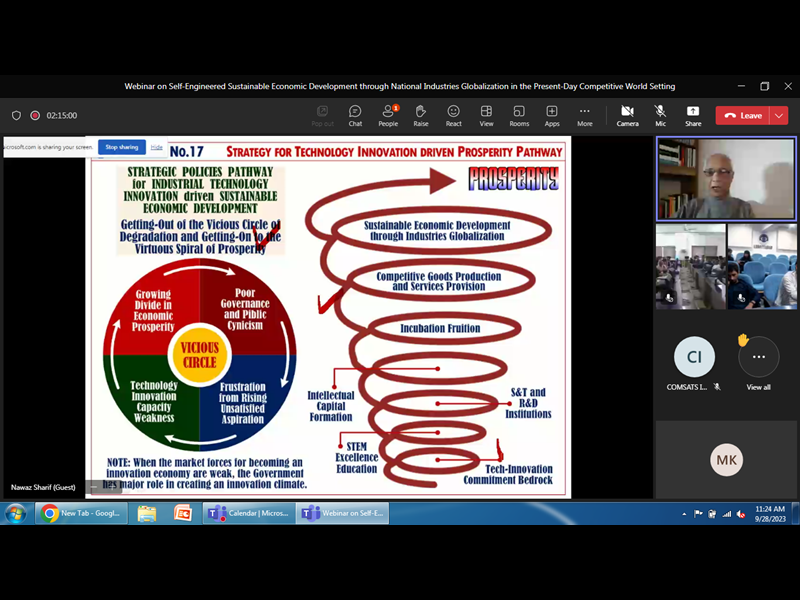800x600 pixels.
Task: Click the meeting timer 02:15:00
Action: point(62,116)
